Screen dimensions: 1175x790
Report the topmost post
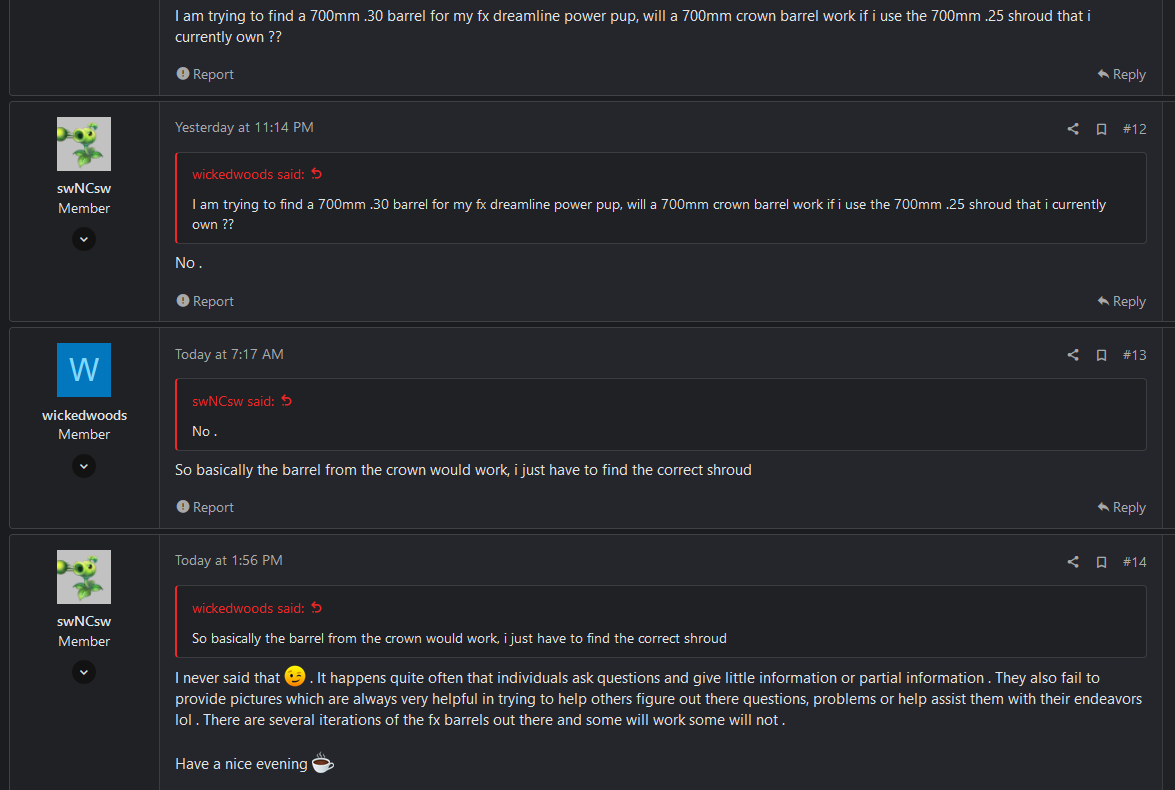[205, 74]
